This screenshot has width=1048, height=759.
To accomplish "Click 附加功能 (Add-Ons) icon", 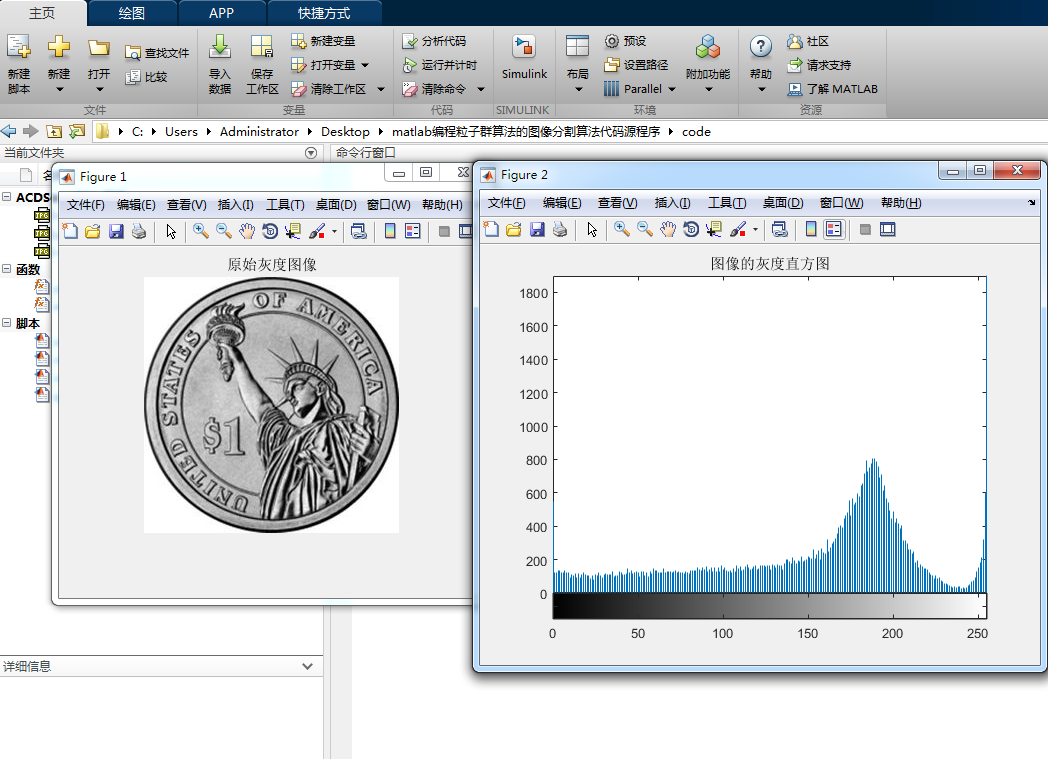I will click(708, 47).
